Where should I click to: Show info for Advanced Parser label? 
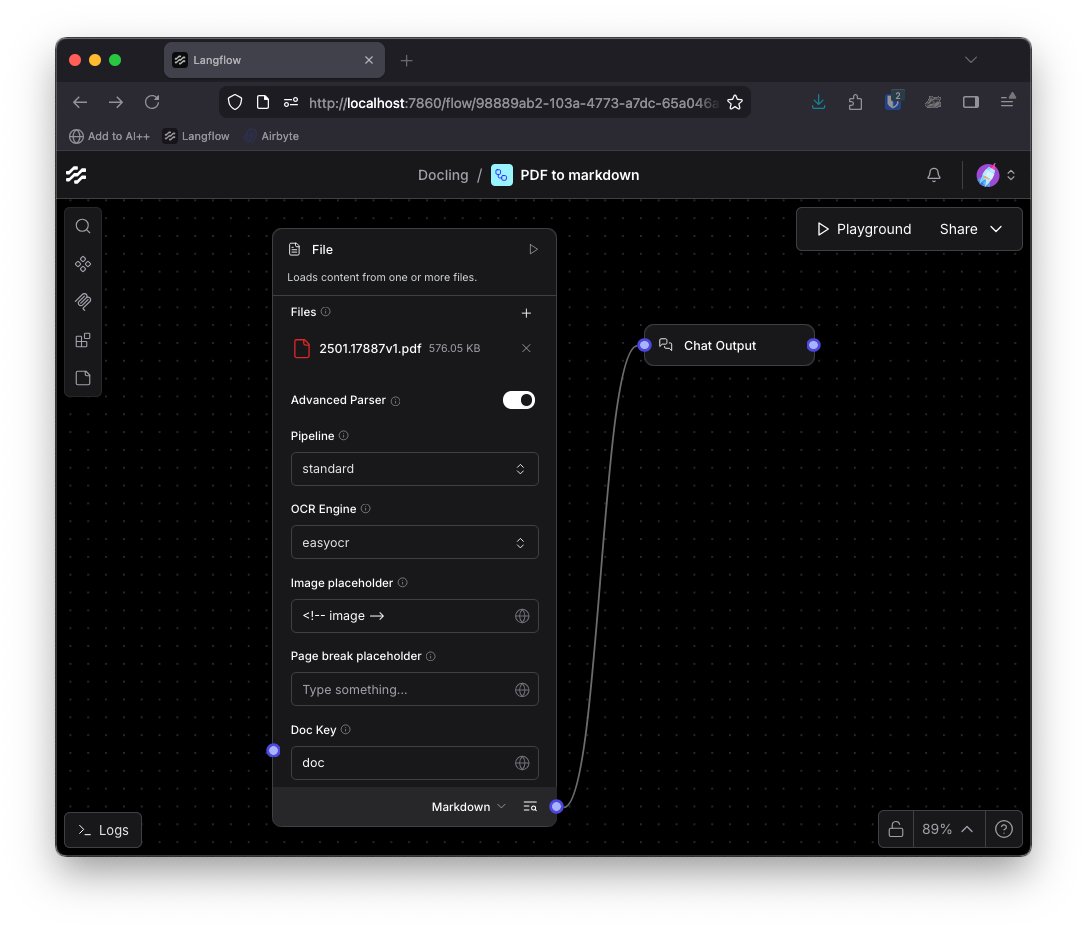(x=395, y=401)
